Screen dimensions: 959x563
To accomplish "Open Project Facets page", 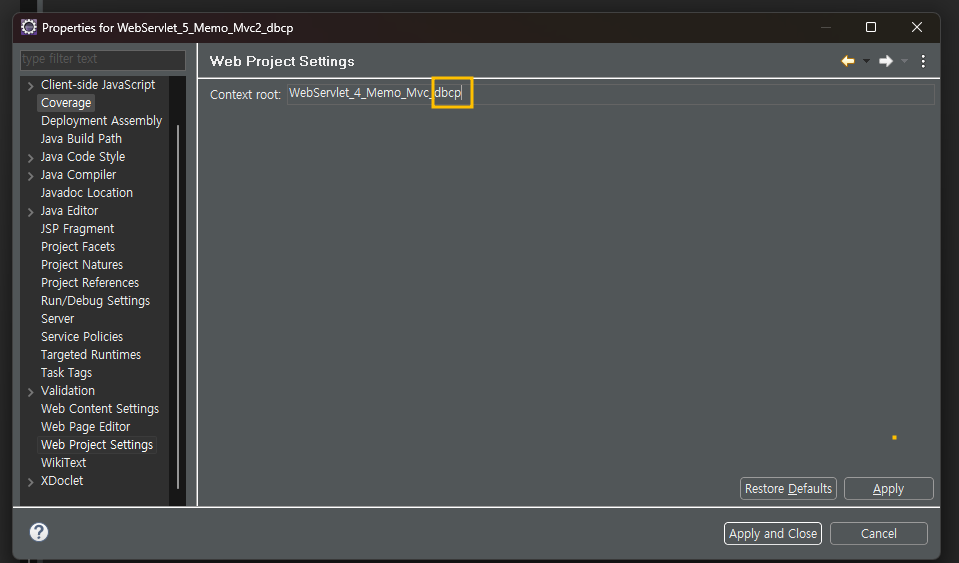I will coord(78,247).
